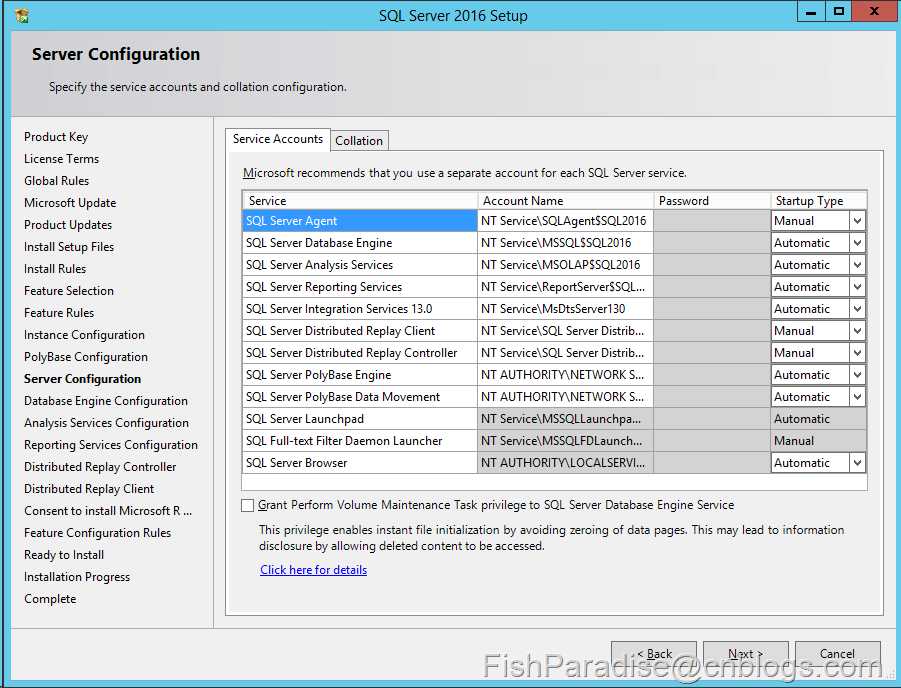This screenshot has height=688, width=901.
Task: Maximize the SQL Server 2016 Setup window
Action: click(839, 11)
